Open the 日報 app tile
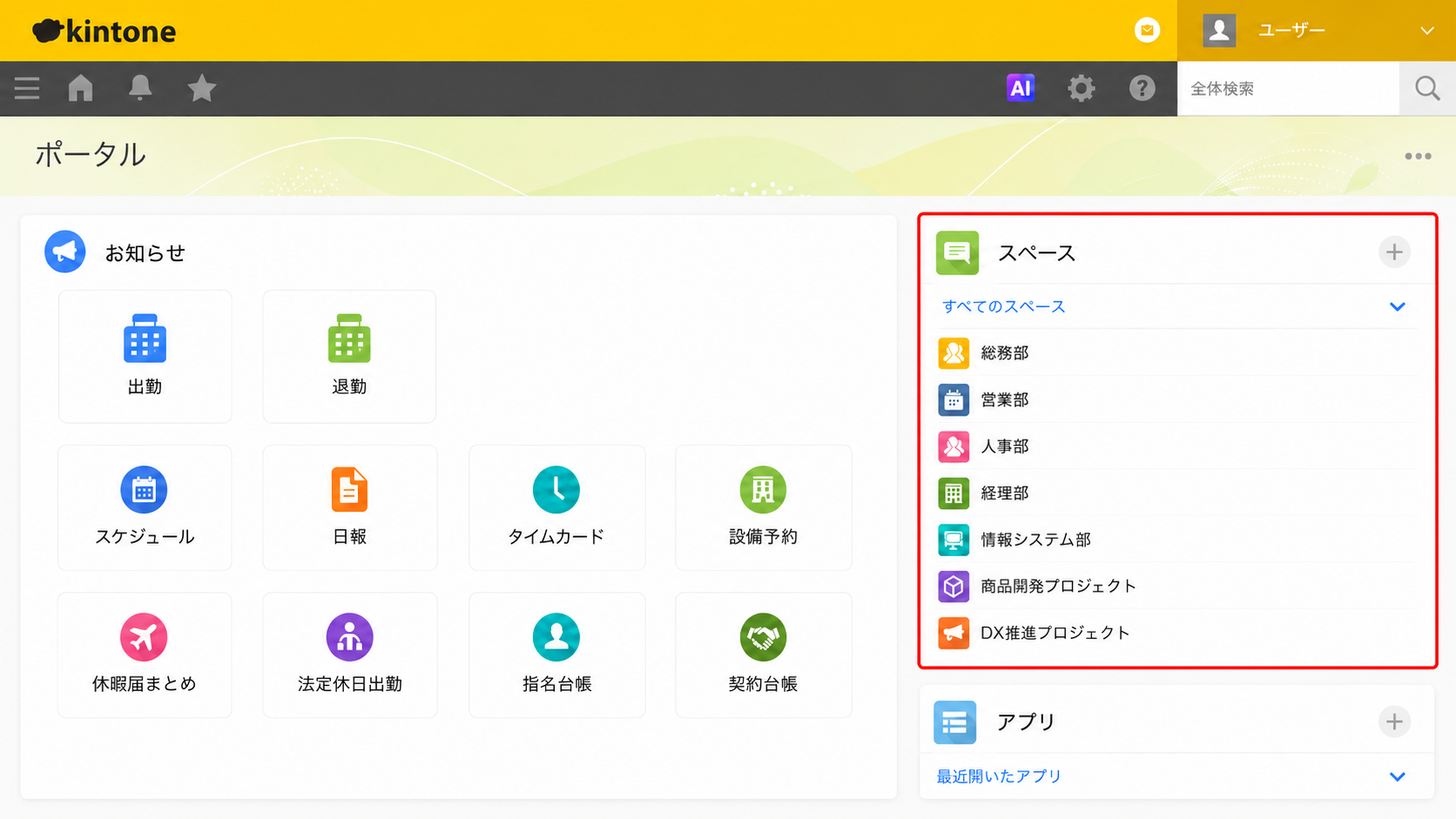The height and width of the screenshot is (819, 1456). [x=349, y=507]
